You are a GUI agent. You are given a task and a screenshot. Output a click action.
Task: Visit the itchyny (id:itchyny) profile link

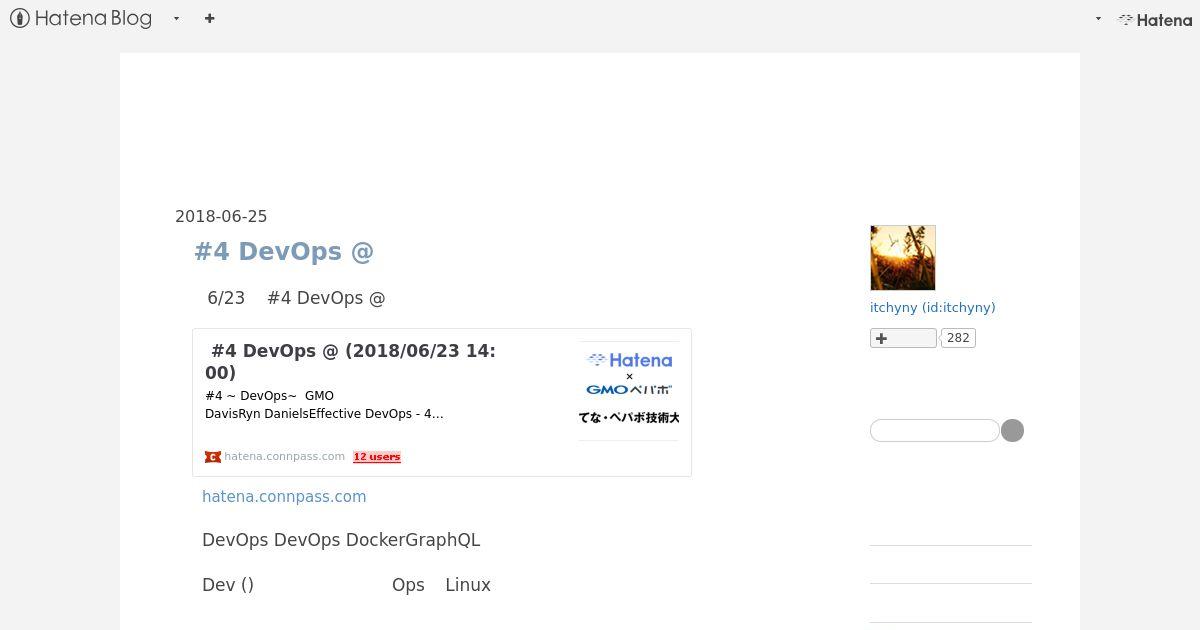[932, 307]
